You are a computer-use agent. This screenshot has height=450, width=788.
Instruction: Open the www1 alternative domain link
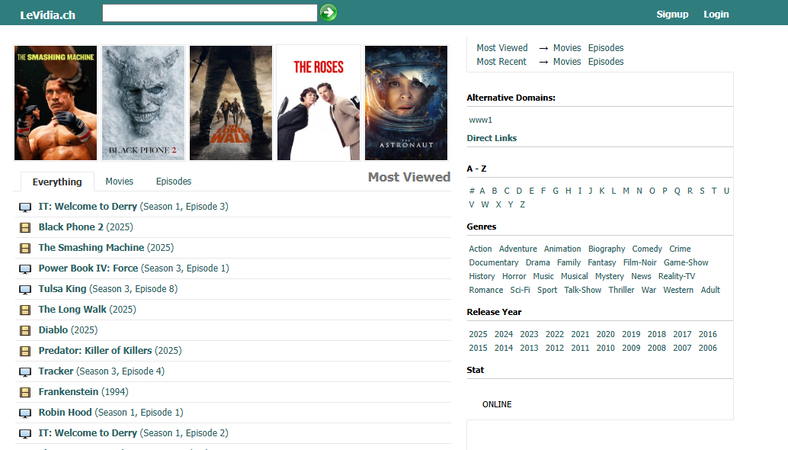pos(480,120)
